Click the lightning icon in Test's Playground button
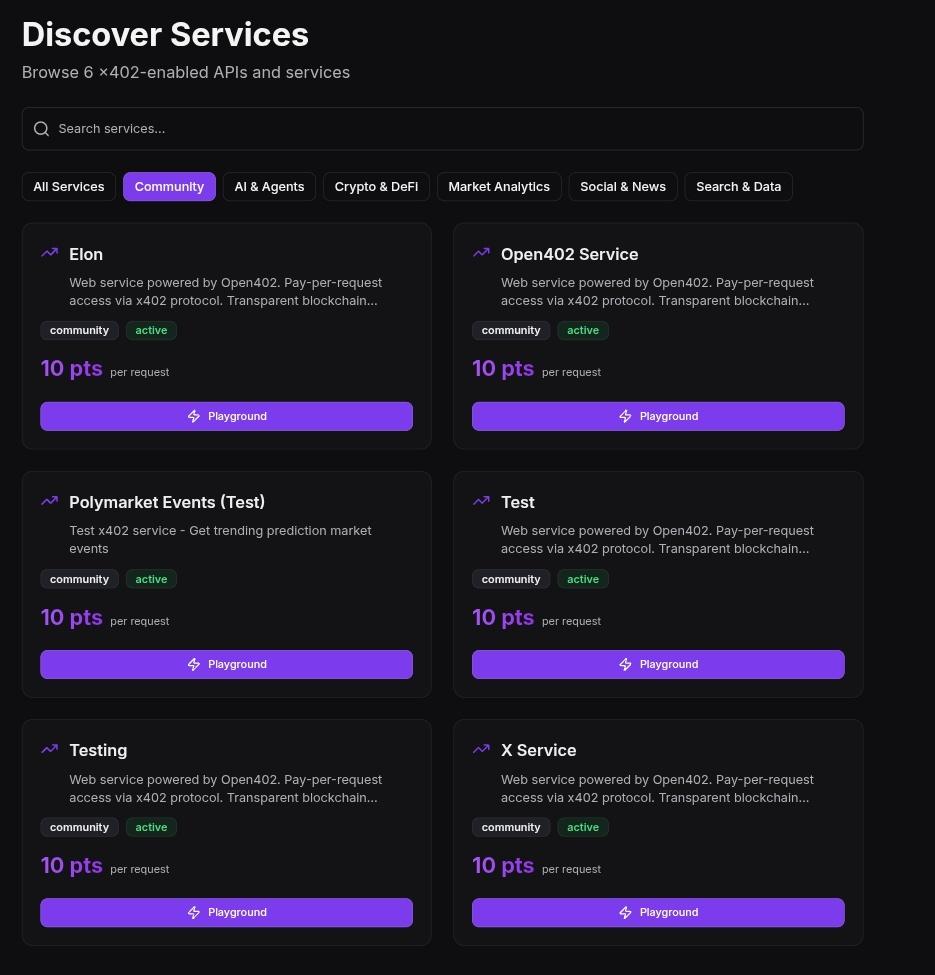Image resolution: width=935 pixels, height=975 pixels. click(625, 664)
